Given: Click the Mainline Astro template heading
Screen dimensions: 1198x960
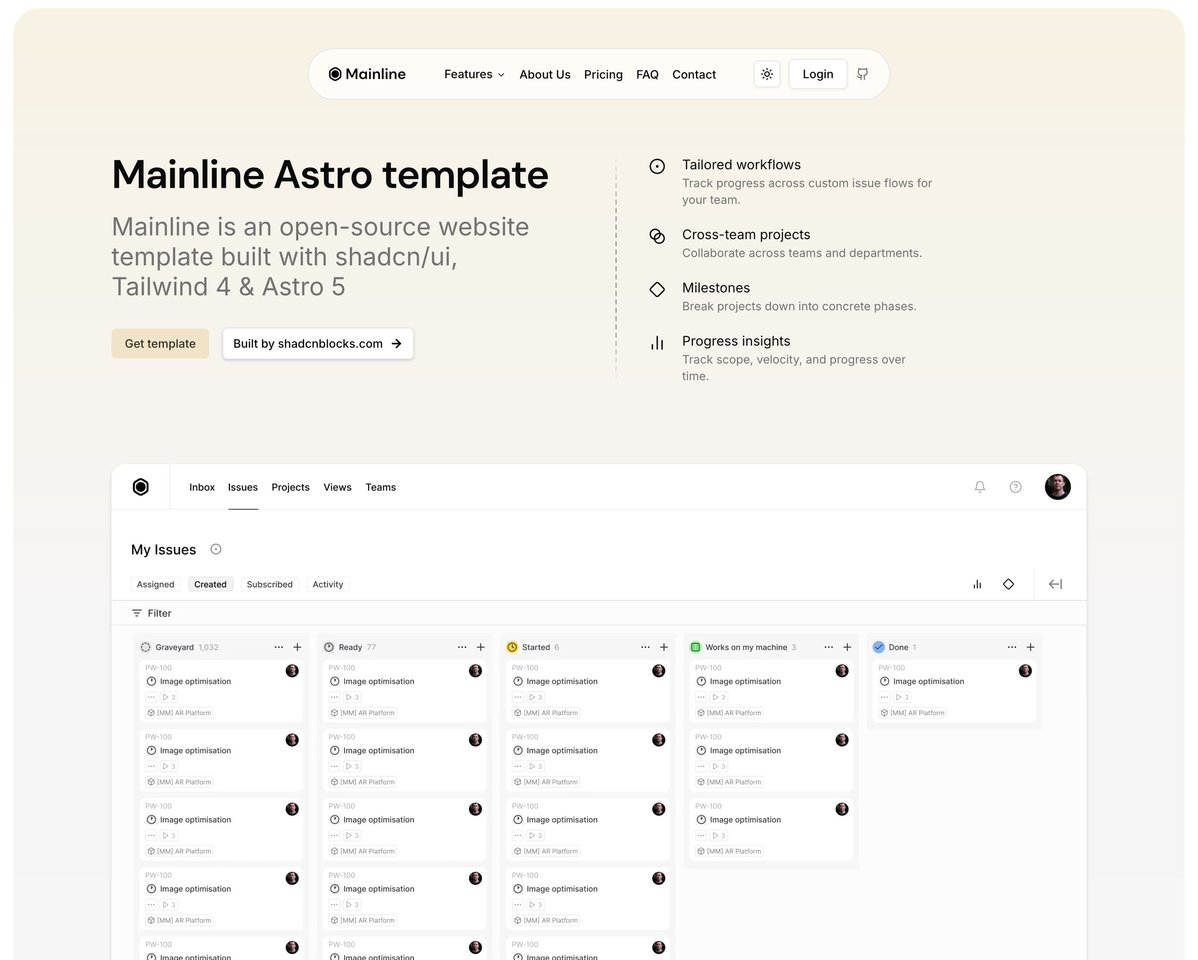Looking at the screenshot, I should pyautogui.click(x=330, y=175).
